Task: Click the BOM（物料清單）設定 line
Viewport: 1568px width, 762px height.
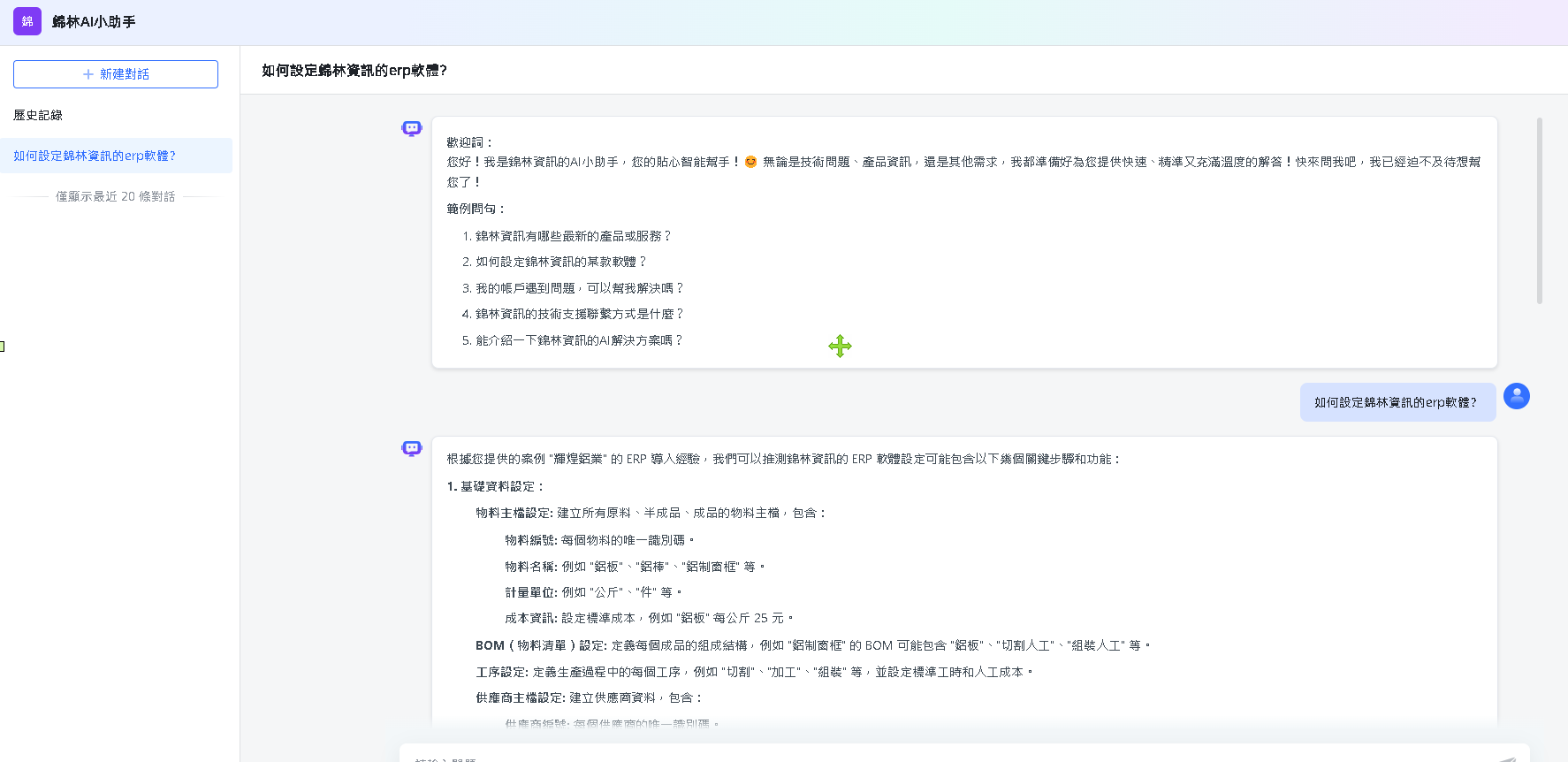Action: click(813, 645)
